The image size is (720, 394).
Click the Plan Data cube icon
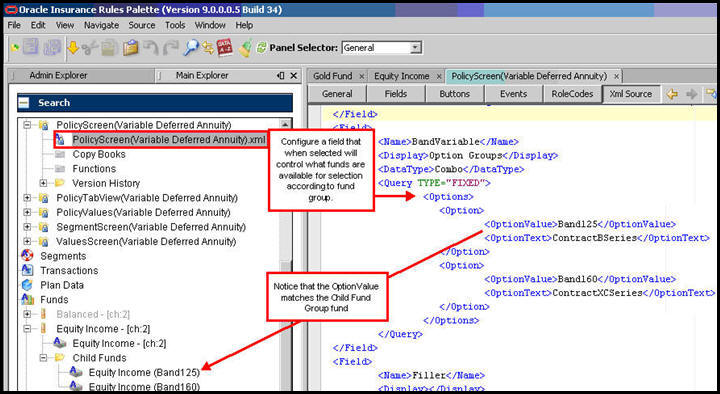coord(27,285)
